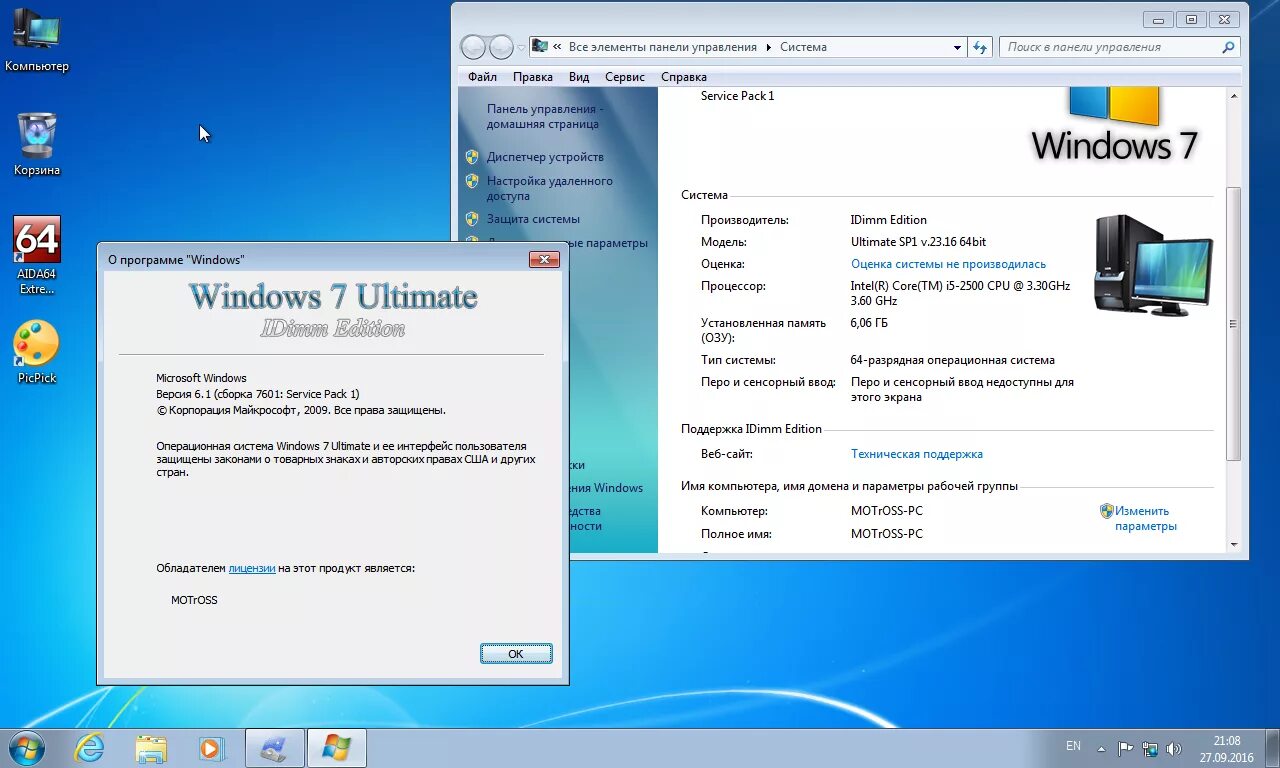Go back in Control Panel window
The image size is (1280, 768).
(473, 47)
